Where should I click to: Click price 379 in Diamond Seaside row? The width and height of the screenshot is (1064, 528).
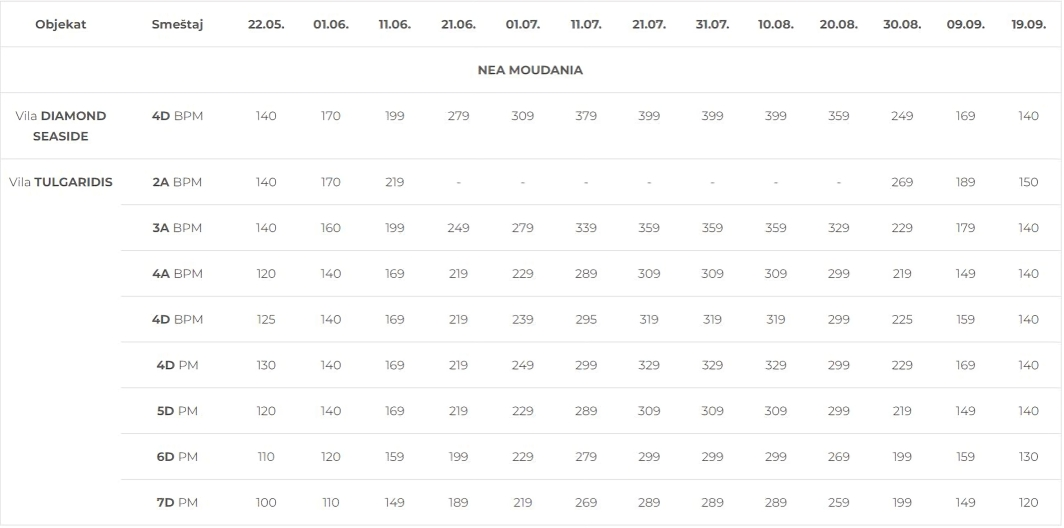coord(586,115)
